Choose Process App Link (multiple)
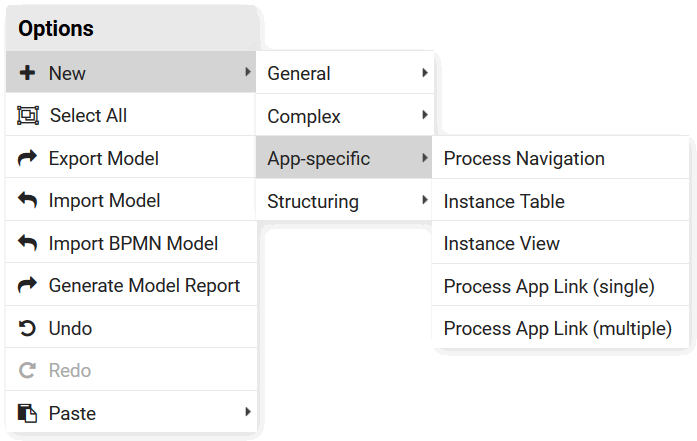Screen dimensions: 697x441 point(557,328)
